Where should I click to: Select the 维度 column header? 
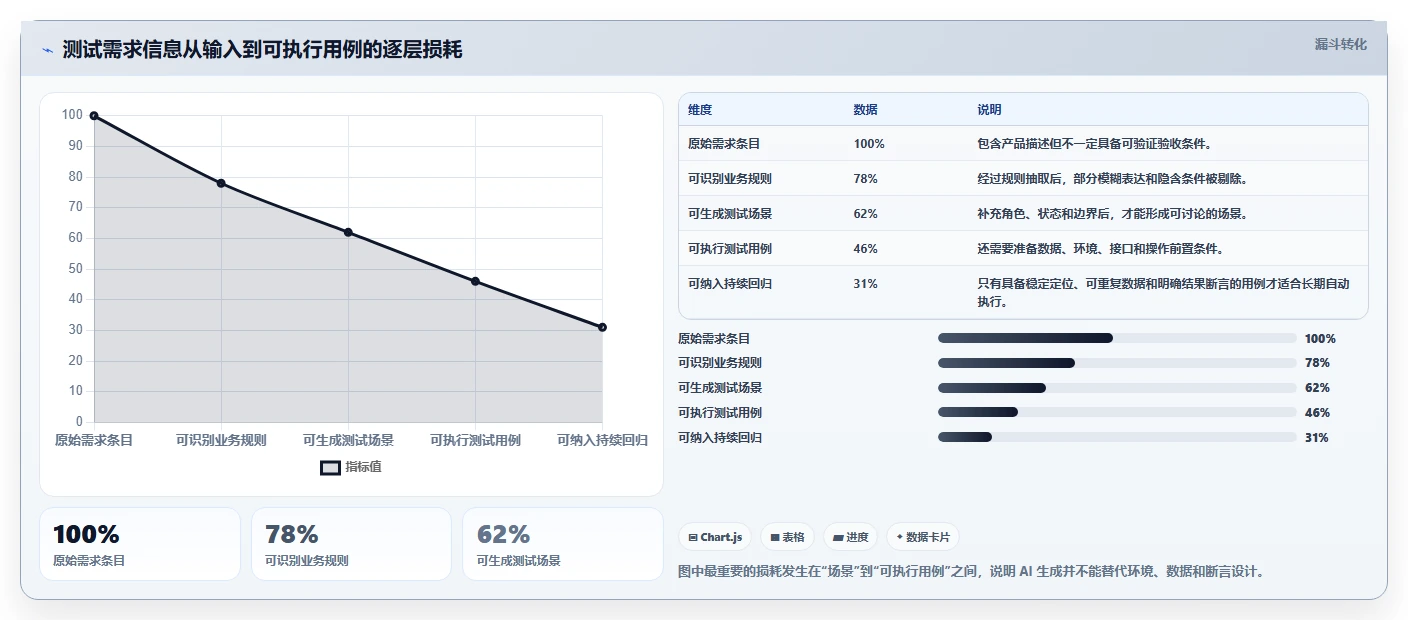(x=700, y=110)
